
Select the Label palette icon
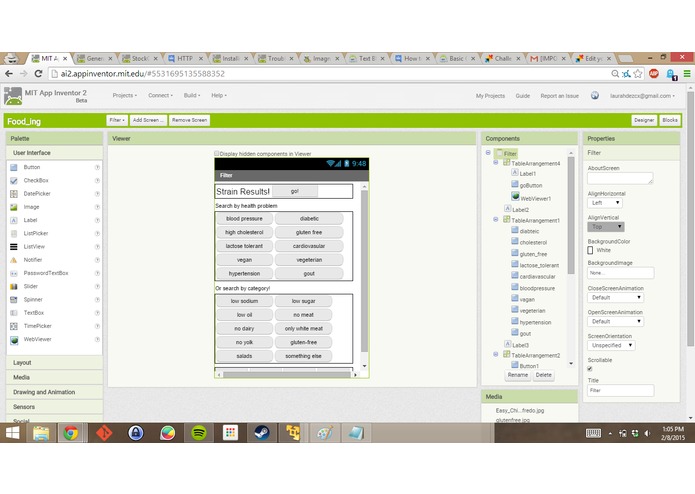point(14,220)
